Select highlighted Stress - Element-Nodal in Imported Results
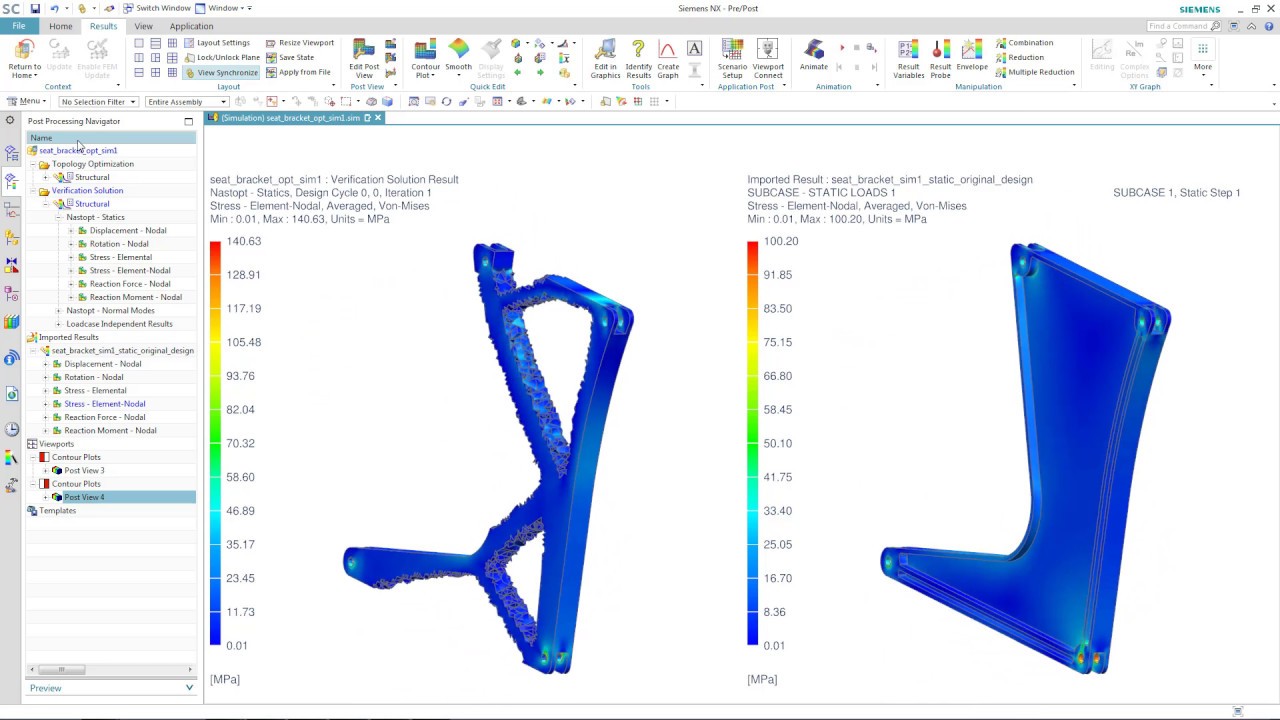1280x720 pixels. (104, 404)
